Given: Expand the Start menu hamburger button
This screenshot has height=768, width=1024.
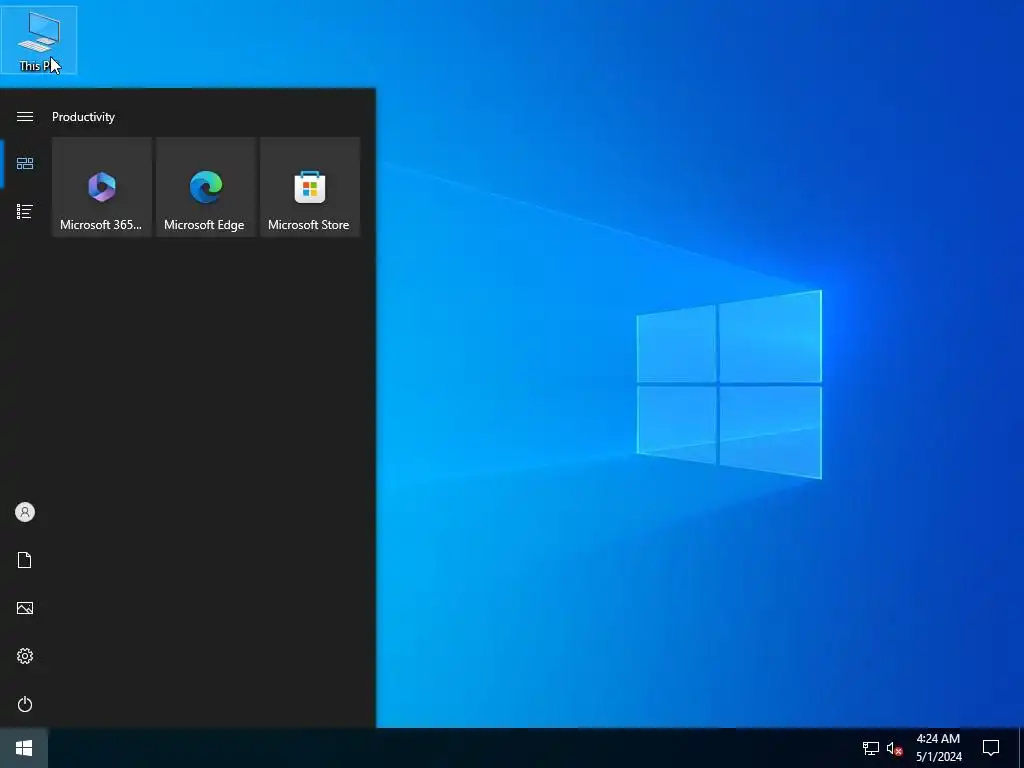Looking at the screenshot, I should coord(25,116).
